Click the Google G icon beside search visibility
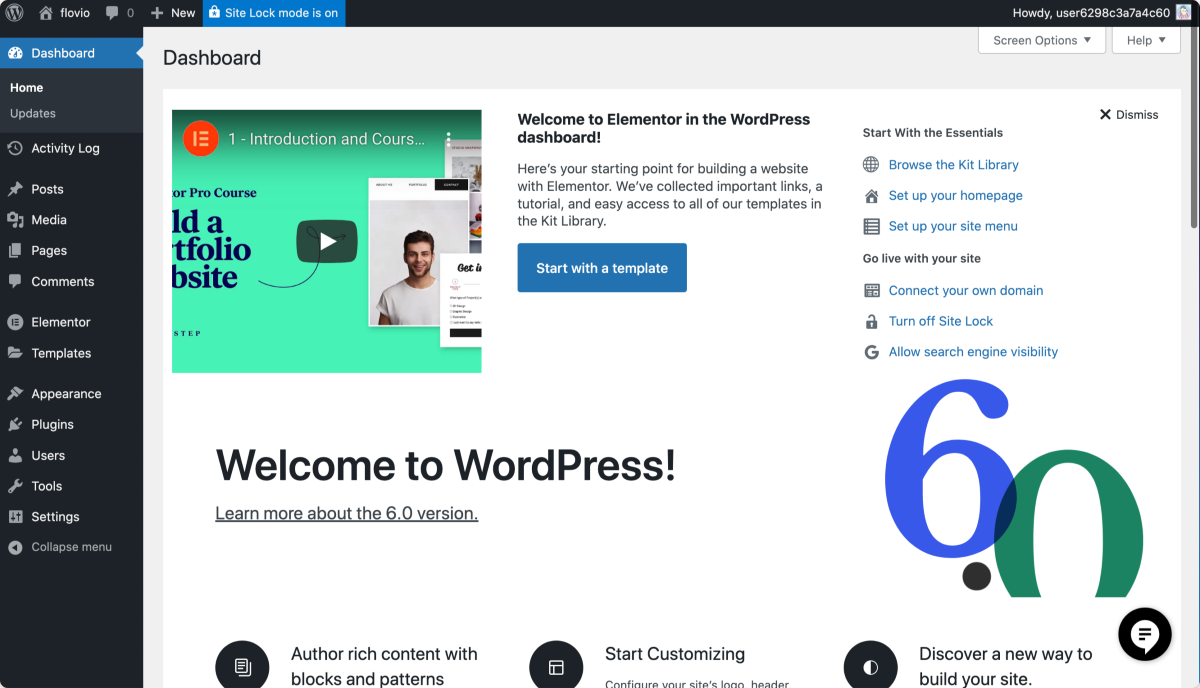Screen dimensions: 1200x688 (871, 352)
